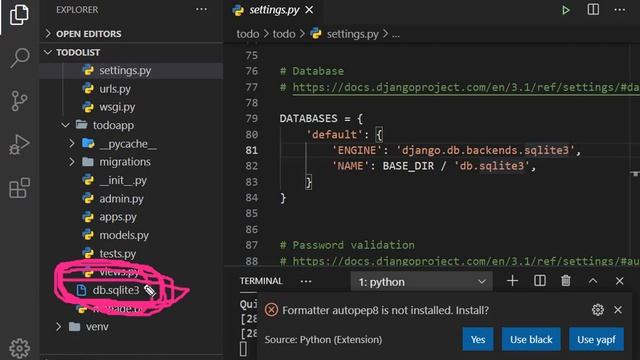Collapse the todoapp folder
Image resolution: width=640 pixels, height=360 pixels.
(113, 125)
